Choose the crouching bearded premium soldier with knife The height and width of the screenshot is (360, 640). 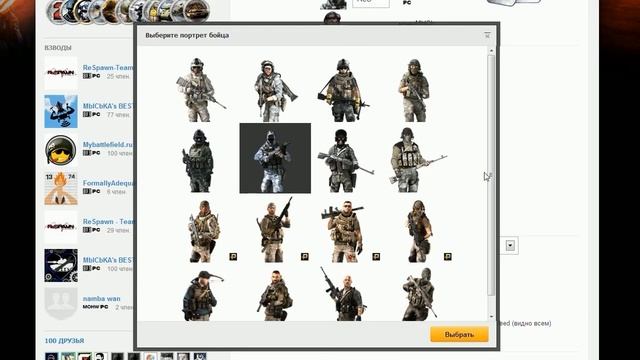(203, 231)
